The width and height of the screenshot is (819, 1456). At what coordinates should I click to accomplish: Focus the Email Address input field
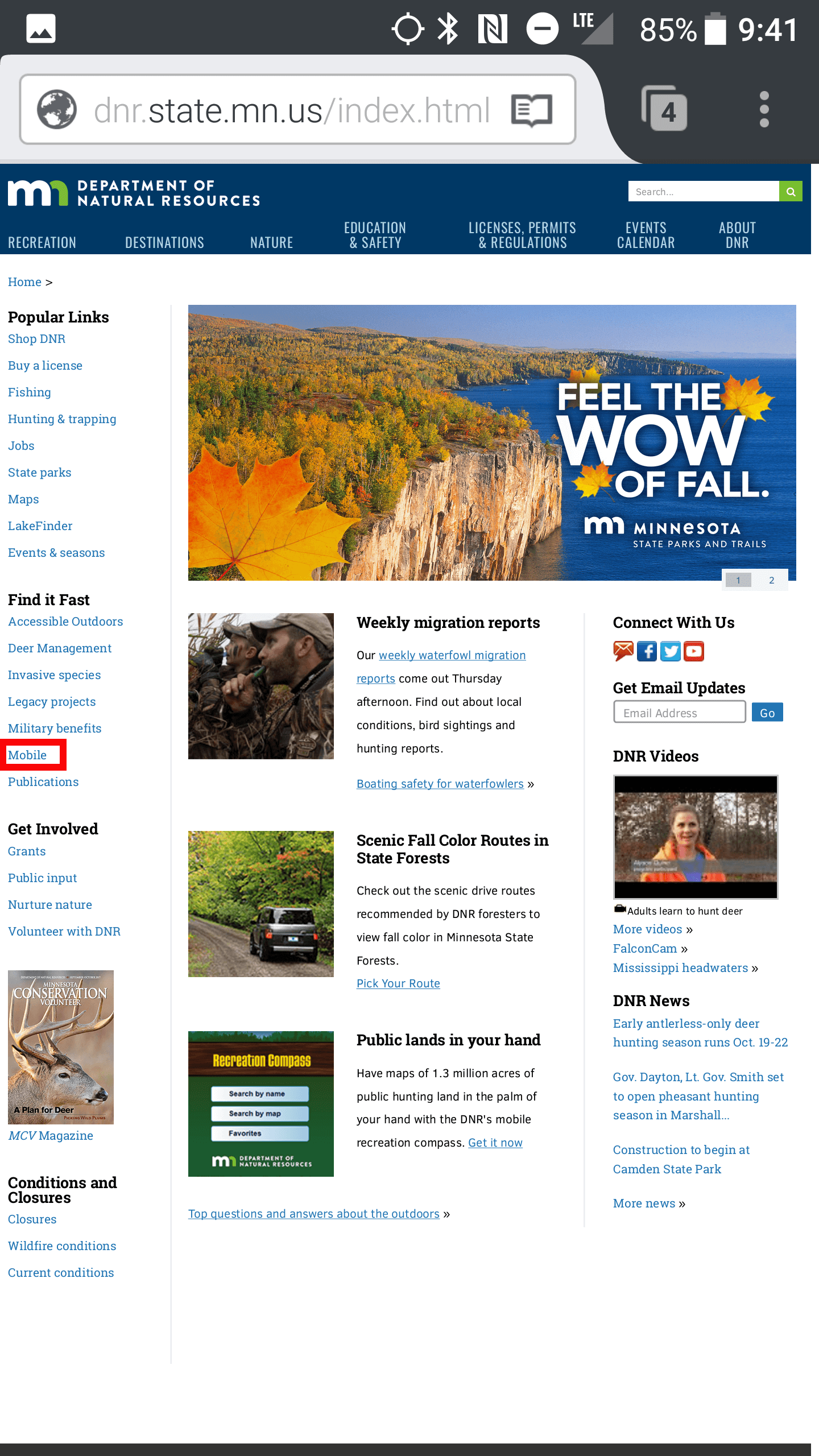[x=679, y=712]
